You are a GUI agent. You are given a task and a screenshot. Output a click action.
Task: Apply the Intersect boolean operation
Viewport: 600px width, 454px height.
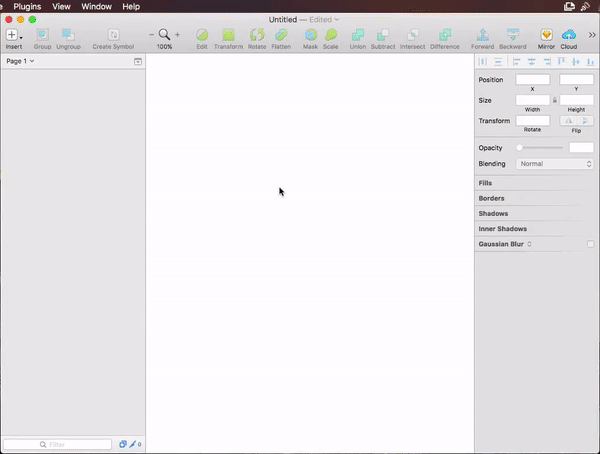click(412, 35)
